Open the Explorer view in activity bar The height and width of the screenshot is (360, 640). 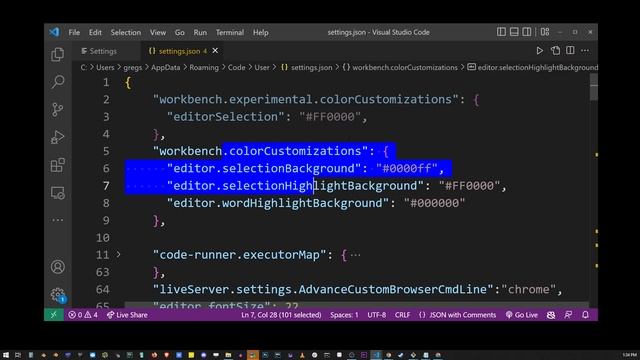click(x=58, y=54)
